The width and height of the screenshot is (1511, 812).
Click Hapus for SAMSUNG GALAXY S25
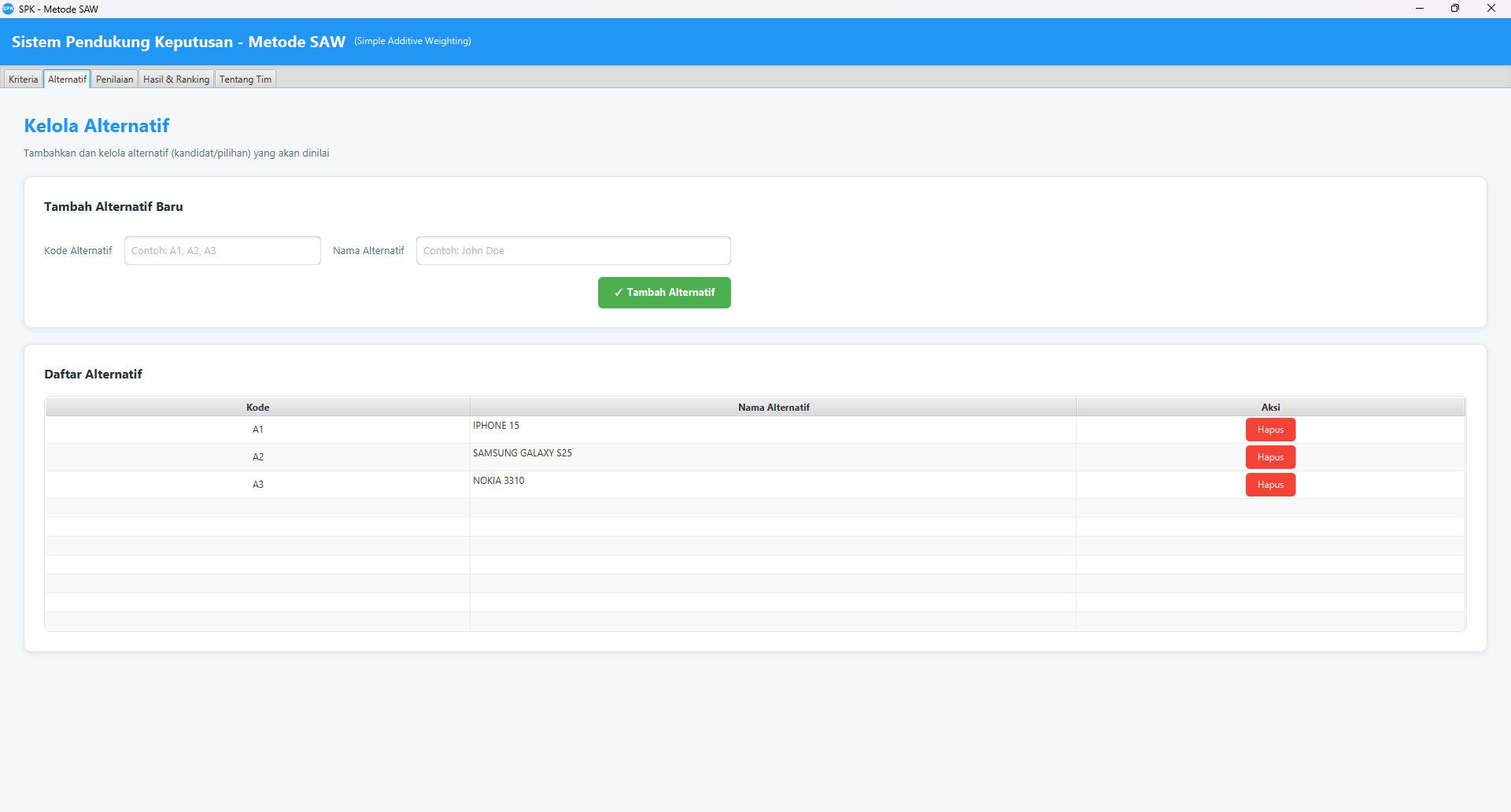pyautogui.click(x=1270, y=457)
